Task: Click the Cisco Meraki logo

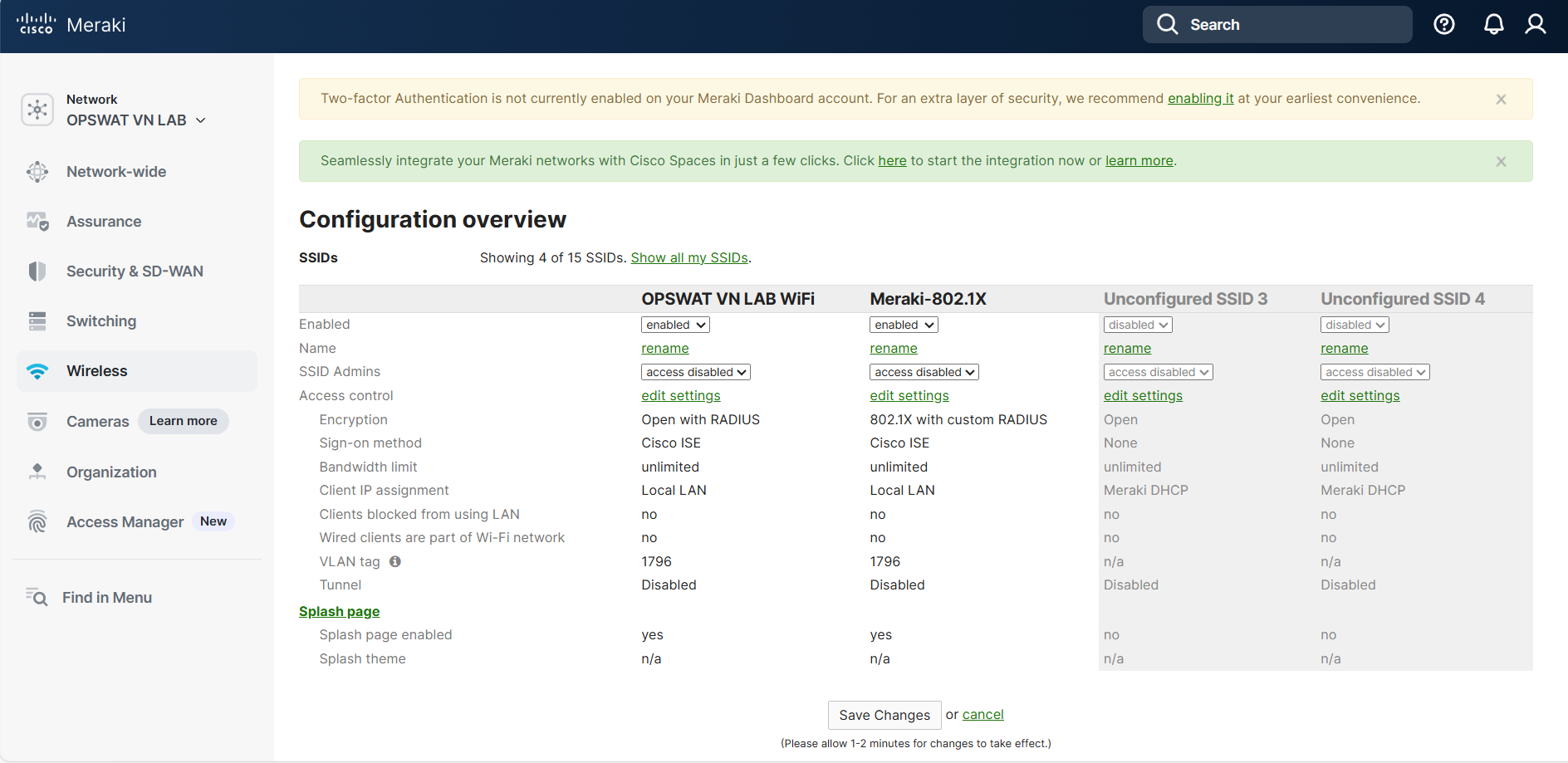Action: pyautogui.click(x=71, y=25)
